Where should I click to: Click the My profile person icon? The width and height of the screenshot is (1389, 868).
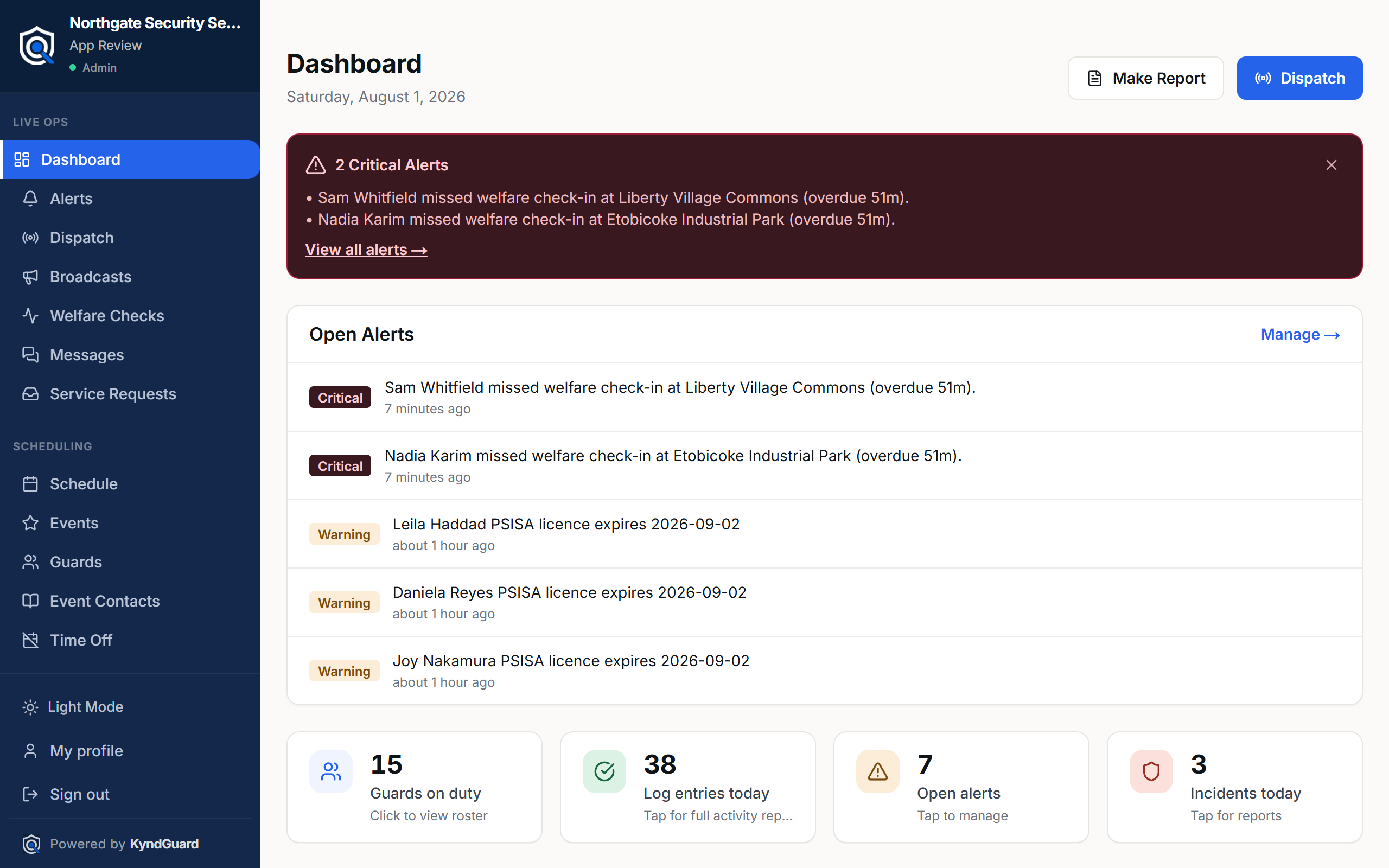(30, 751)
